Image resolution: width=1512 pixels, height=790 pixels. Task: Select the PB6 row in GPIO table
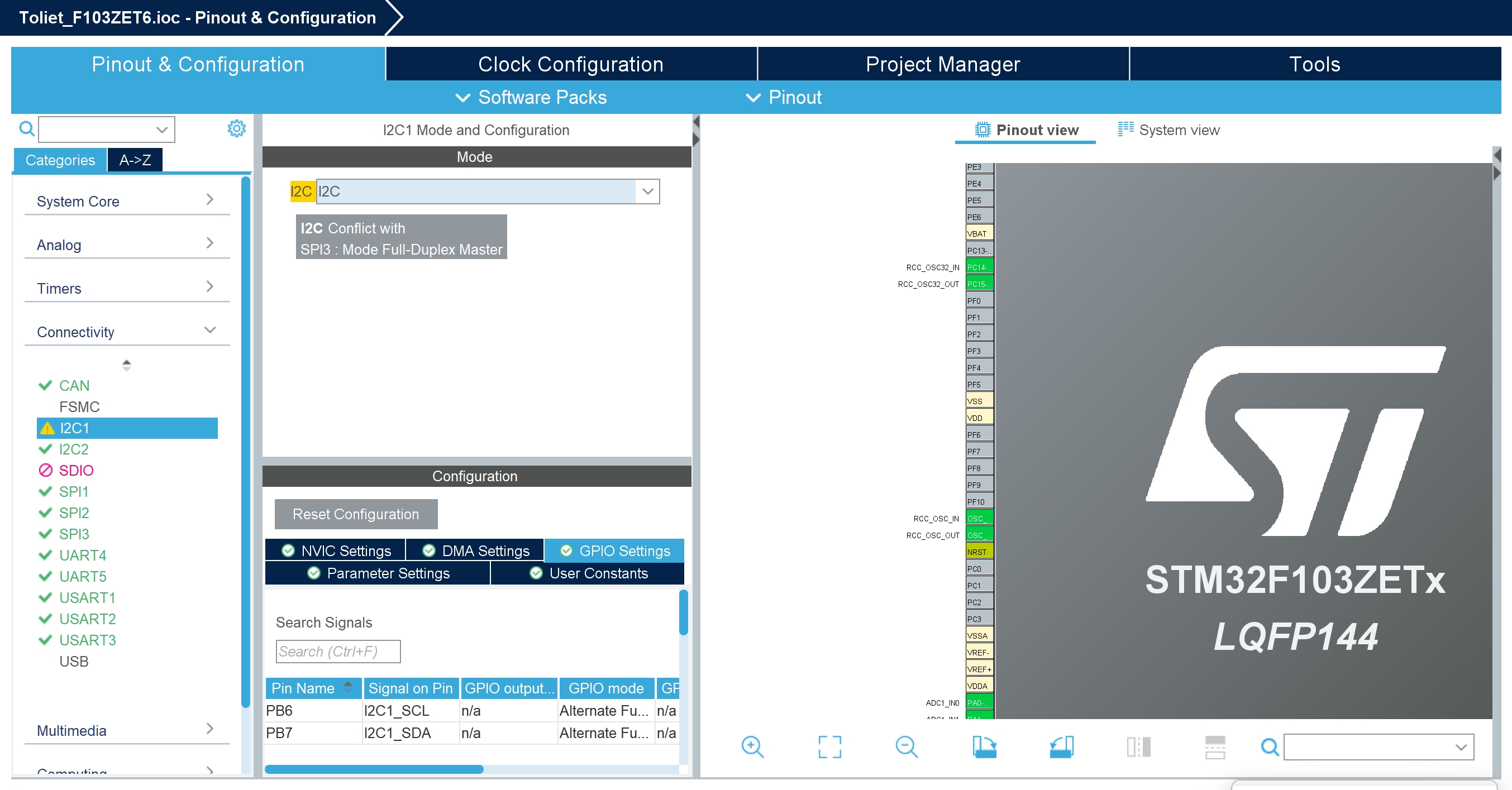(472, 710)
